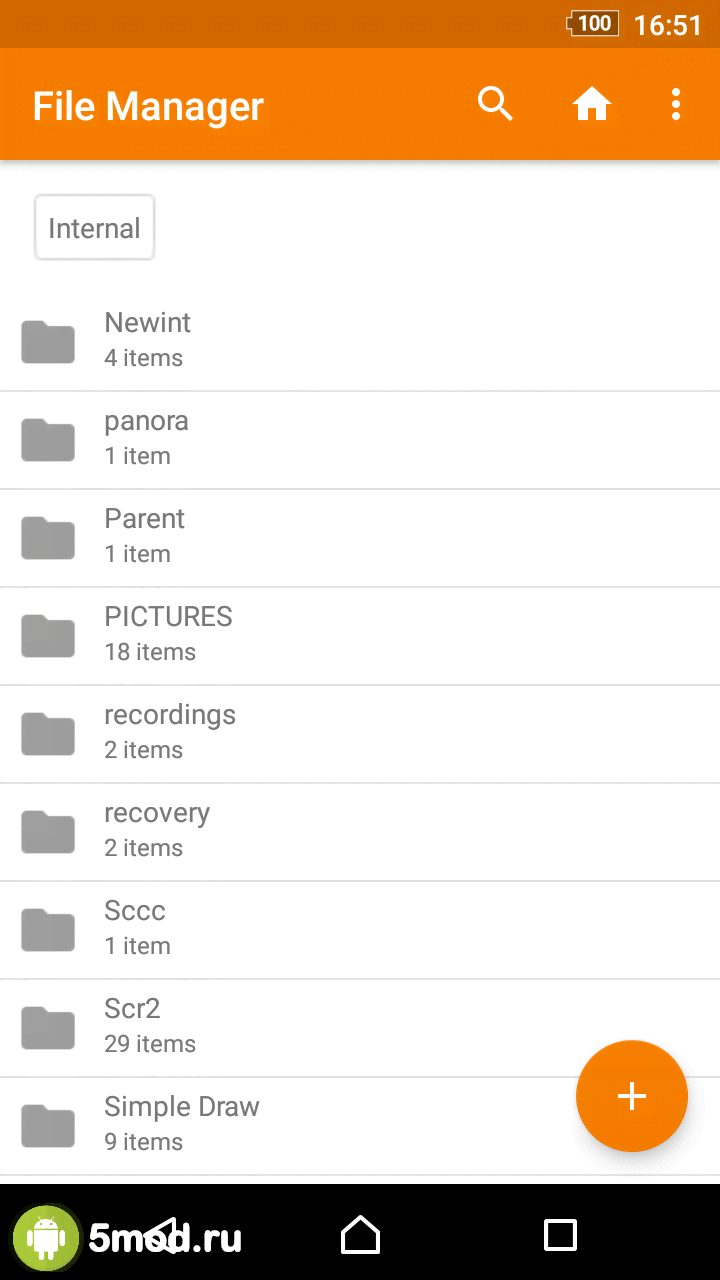Open the Sccc folder
Image resolution: width=720 pixels, height=1280 pixels.
pyautogui.click(x=360, y=929)
